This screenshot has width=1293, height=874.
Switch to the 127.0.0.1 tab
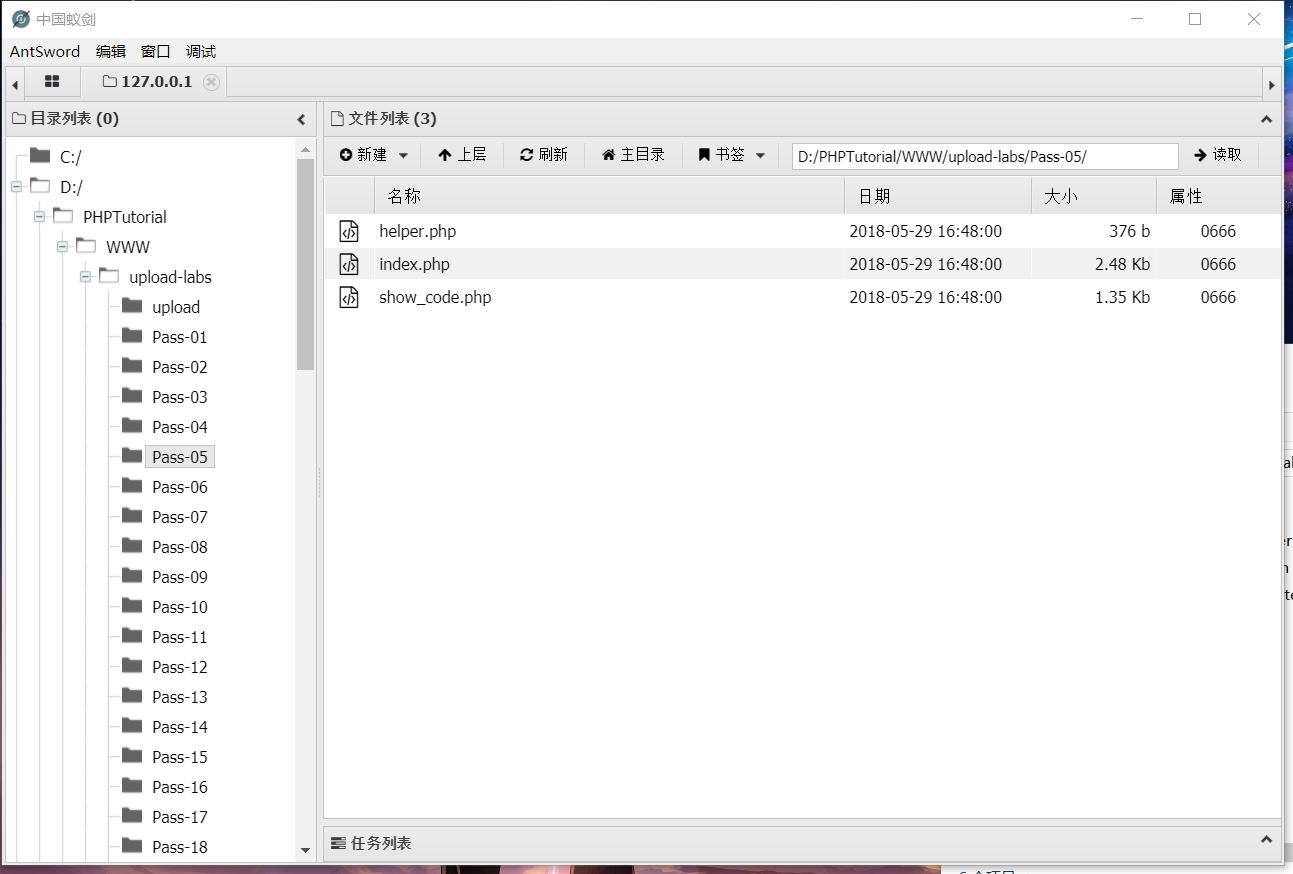coord(147,82)
